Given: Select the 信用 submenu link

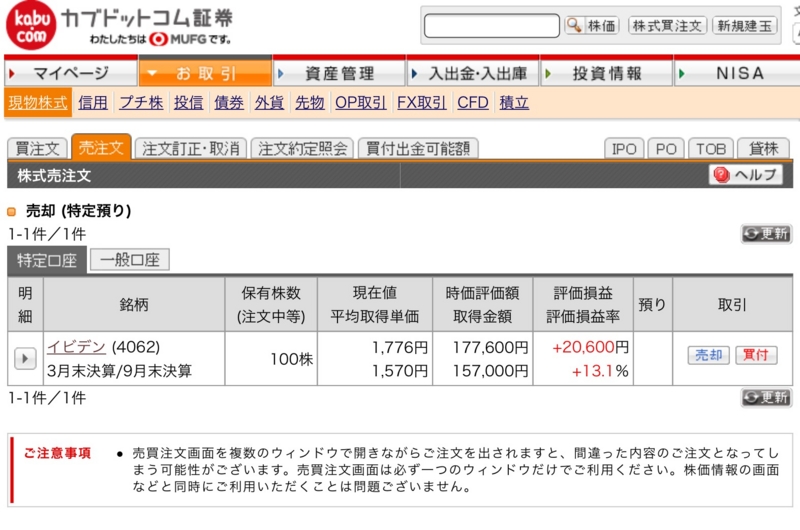Looking at the screenshot, I should [x=93, y=103].
